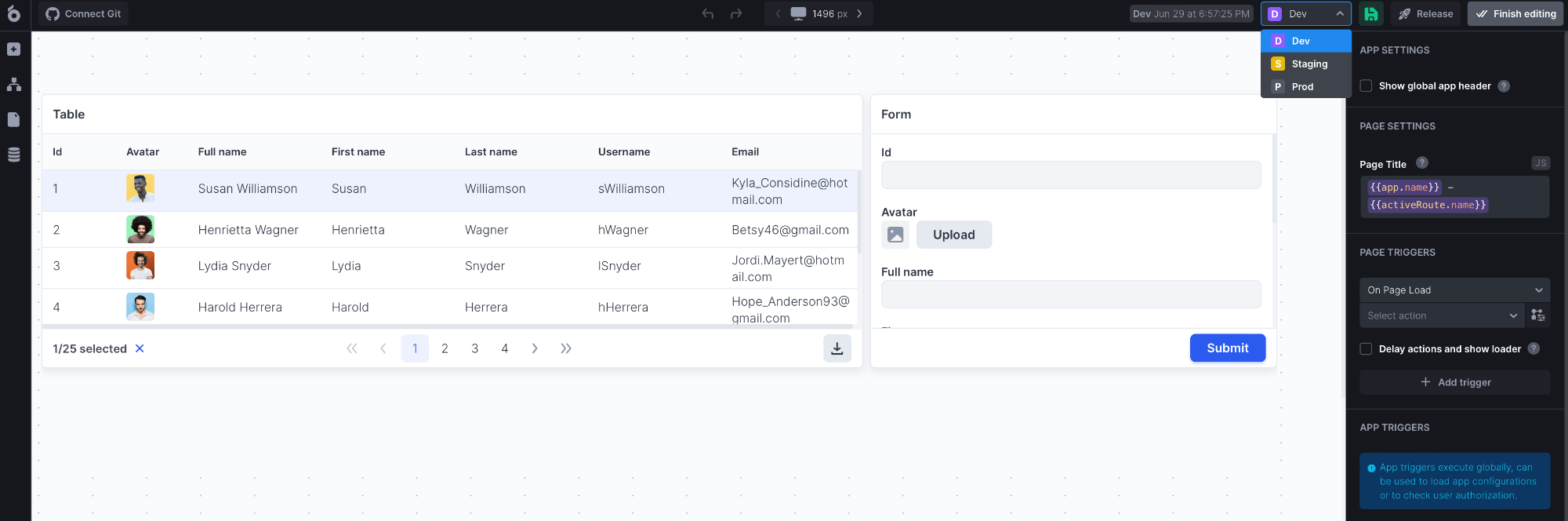This screenshot has width=1568, height=521.
Task: Click the green save icon in toolbar
Action: point(1370,13)
